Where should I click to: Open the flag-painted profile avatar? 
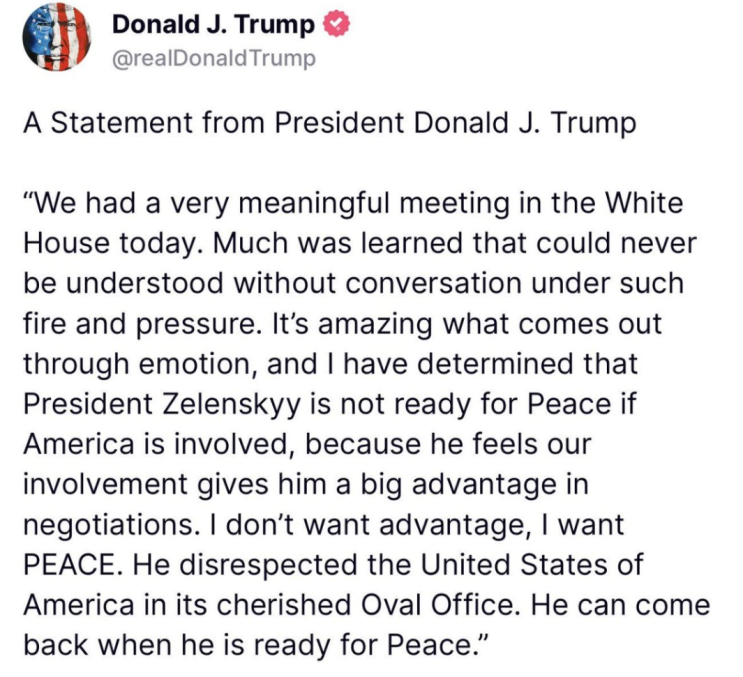[x=57, y=39]
